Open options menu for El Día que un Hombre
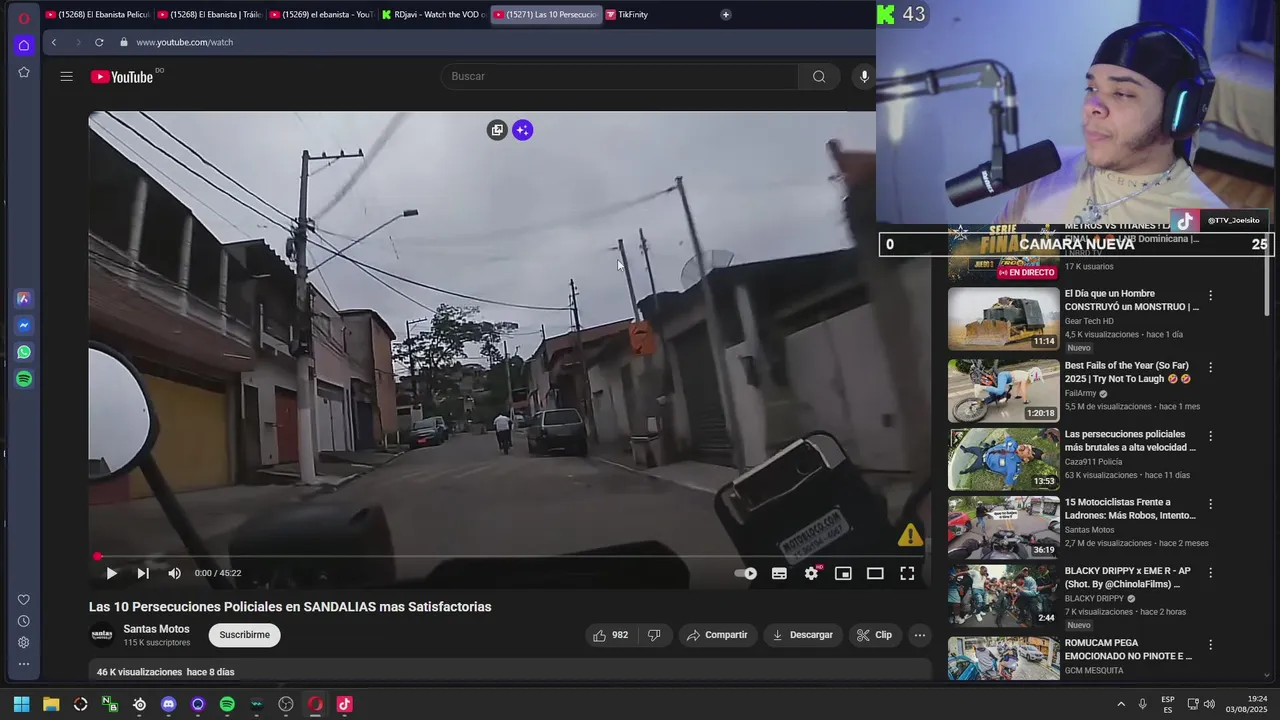 [1211, 296]
